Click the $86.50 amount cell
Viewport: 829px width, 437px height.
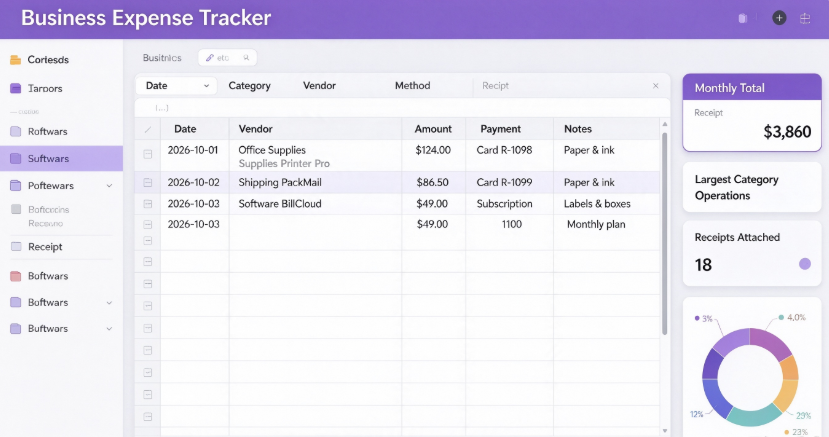pos(432,182)
